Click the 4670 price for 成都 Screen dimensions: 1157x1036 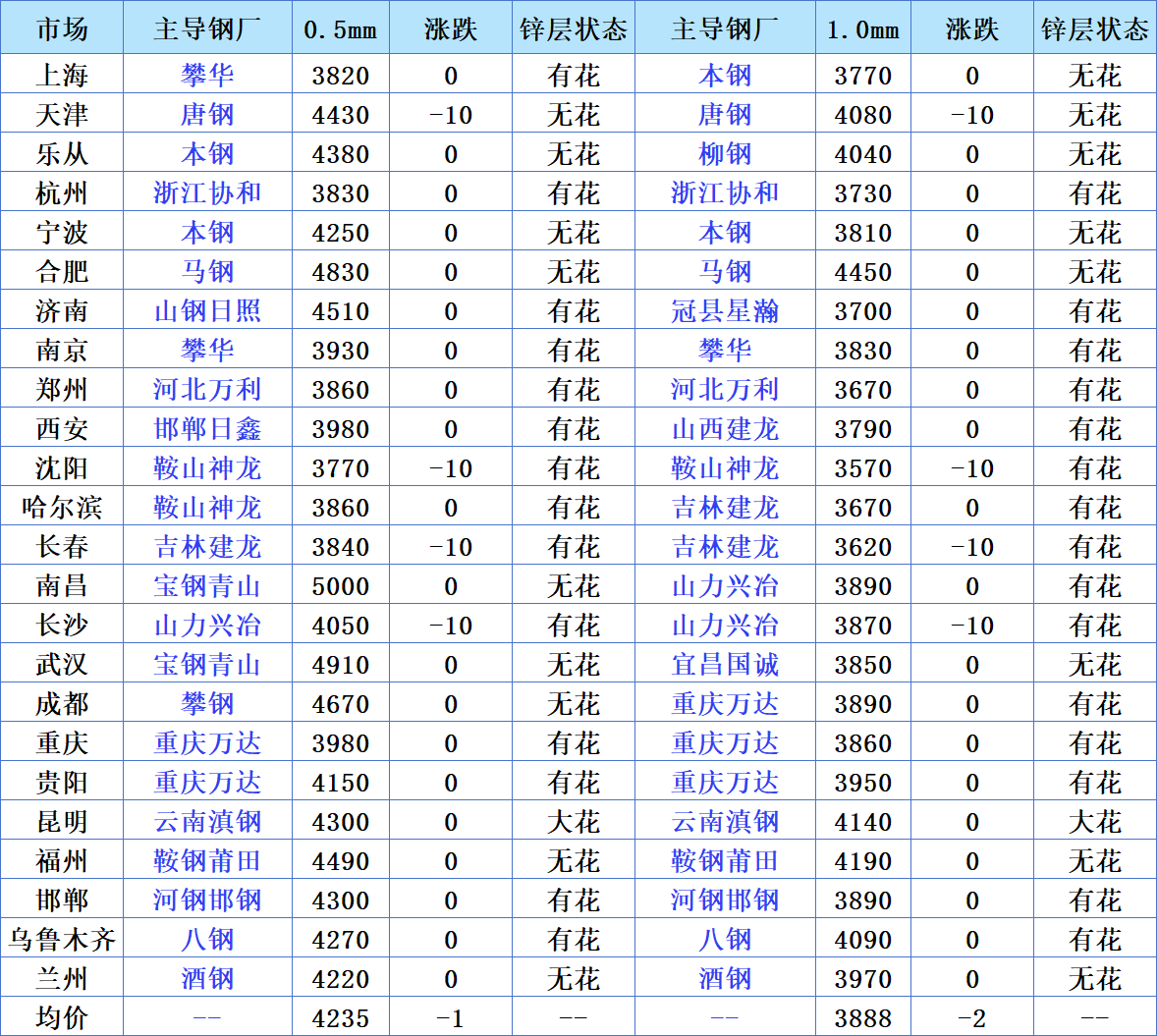[340, 703]
